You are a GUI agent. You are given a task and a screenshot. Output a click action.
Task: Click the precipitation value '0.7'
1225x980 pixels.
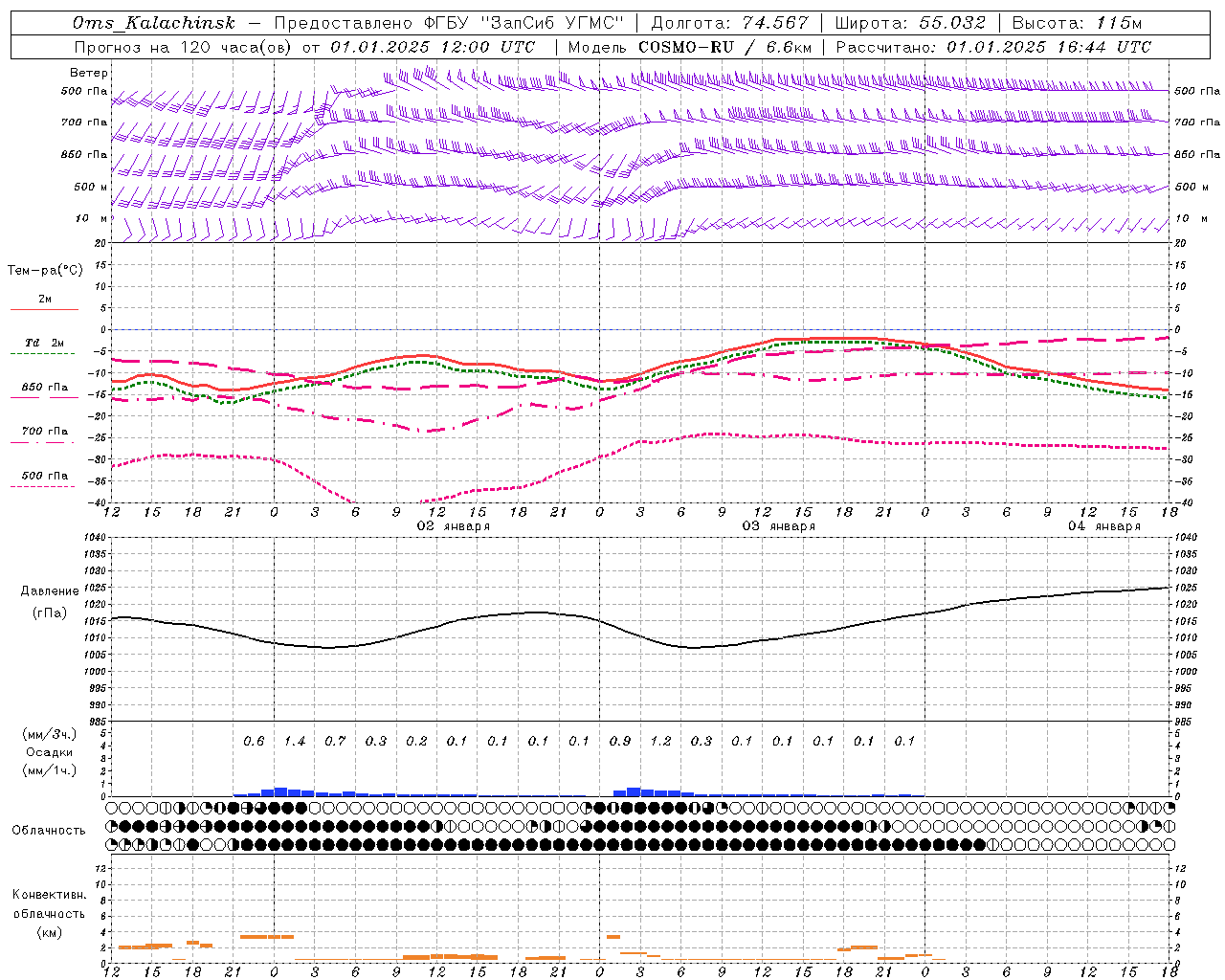[x=335, y=741]
